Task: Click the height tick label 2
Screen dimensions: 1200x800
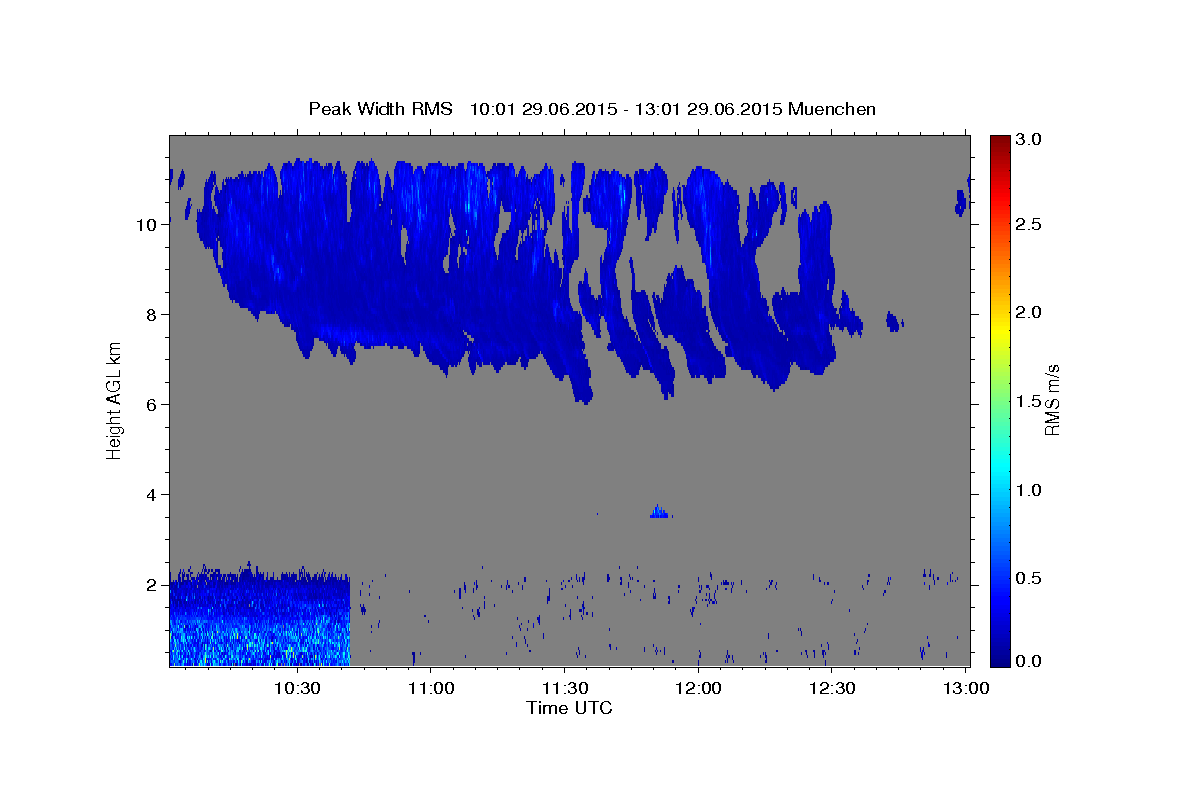Action: tap(153, 584)
